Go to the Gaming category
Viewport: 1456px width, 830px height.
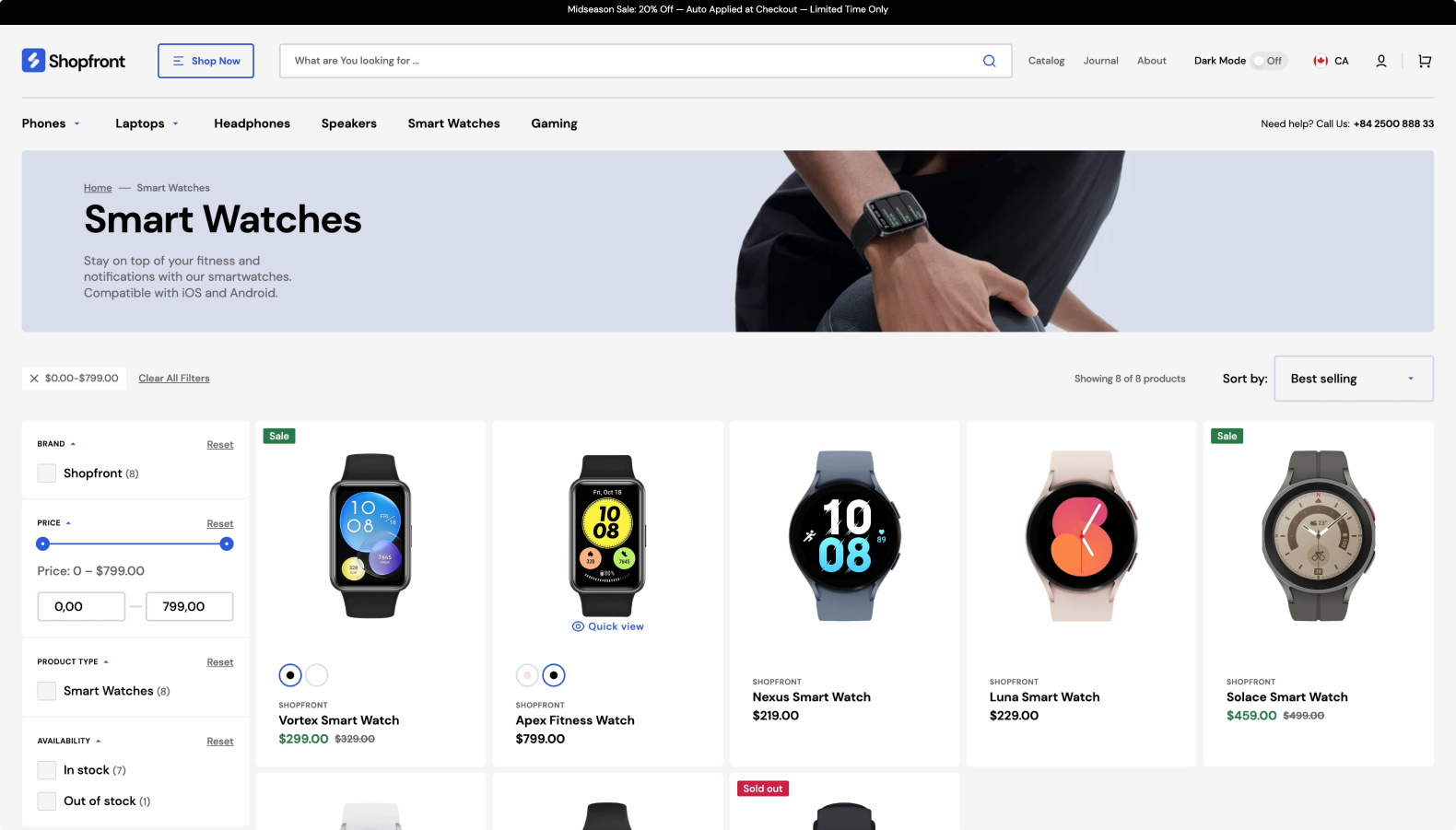pos(554,123)
